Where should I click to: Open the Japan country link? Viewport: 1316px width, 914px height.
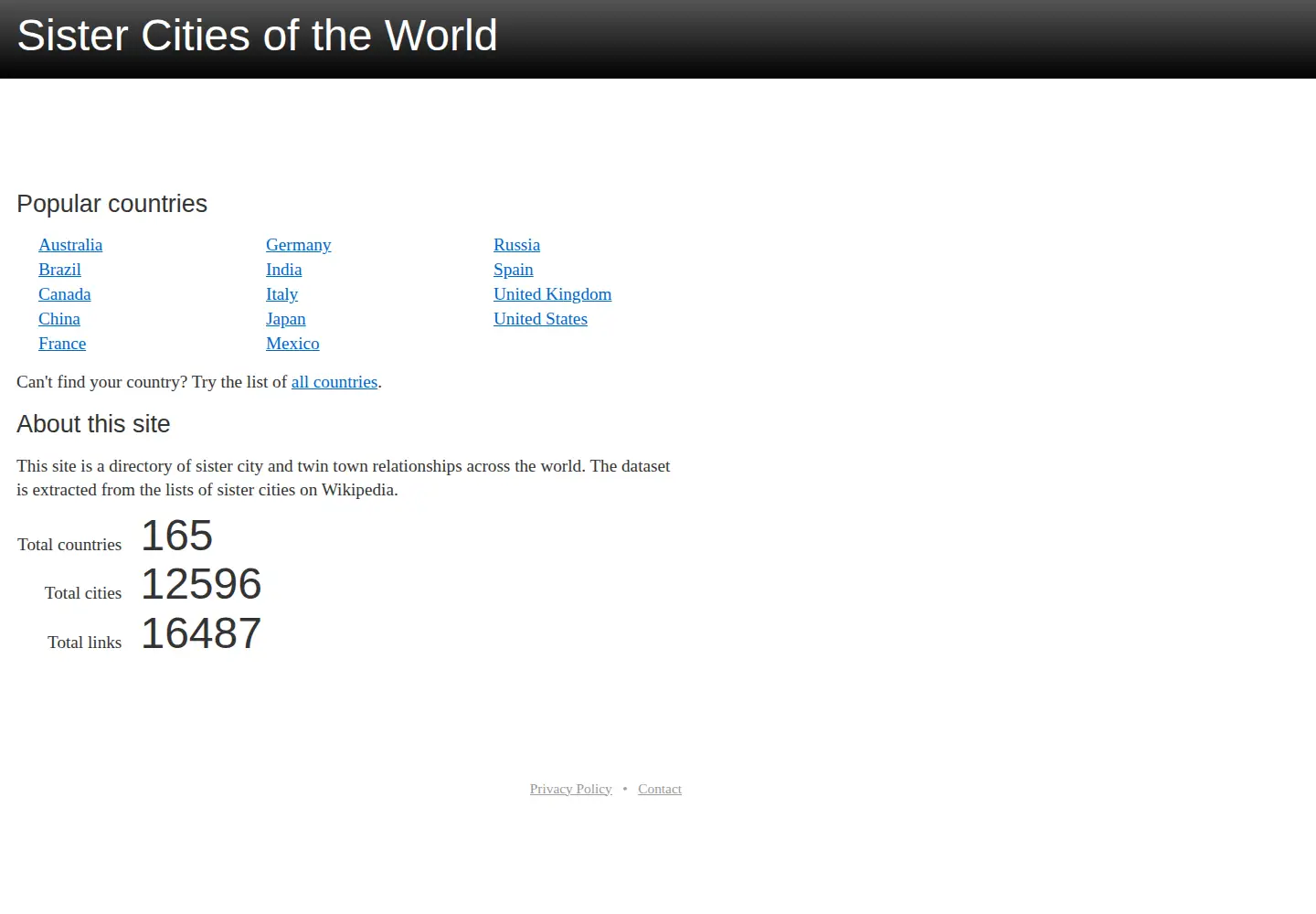tap(285, 319)
